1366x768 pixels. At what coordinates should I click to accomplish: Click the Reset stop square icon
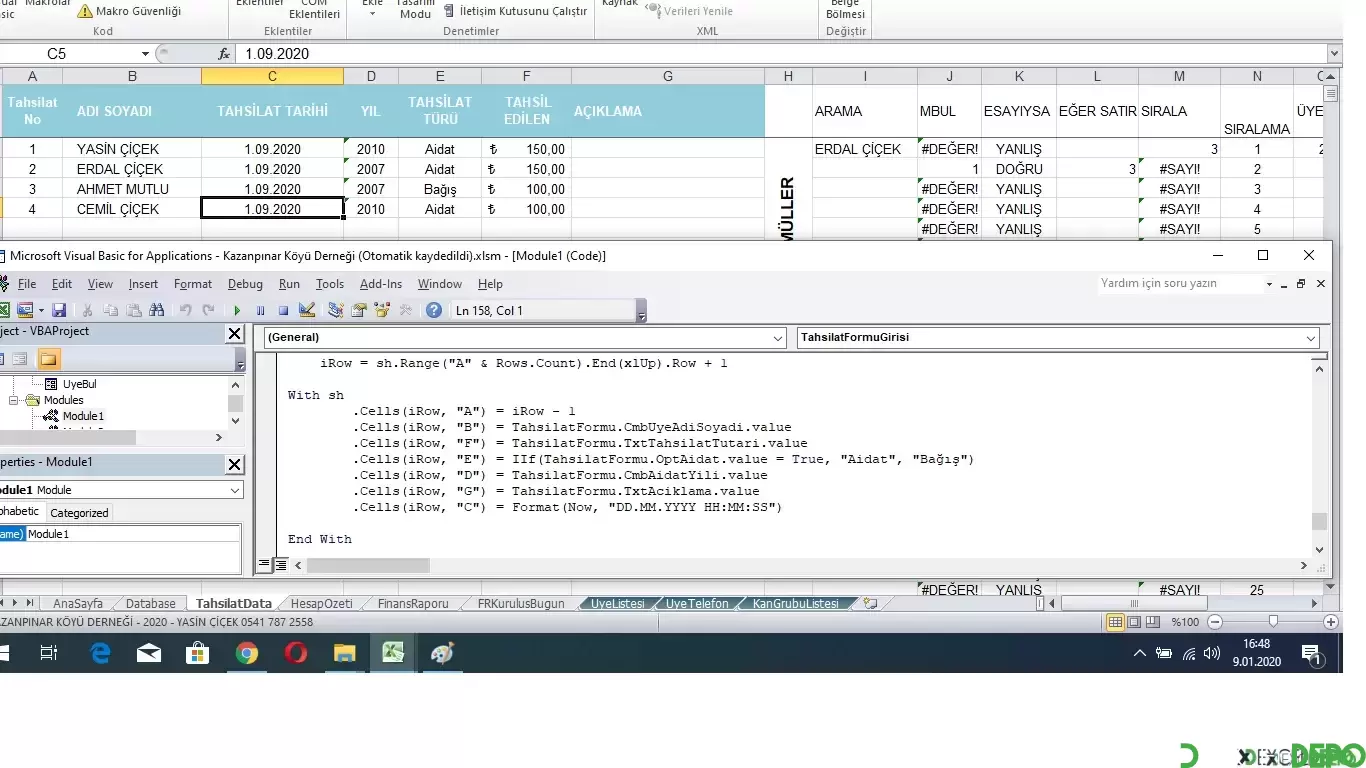[x=283, y=310]
